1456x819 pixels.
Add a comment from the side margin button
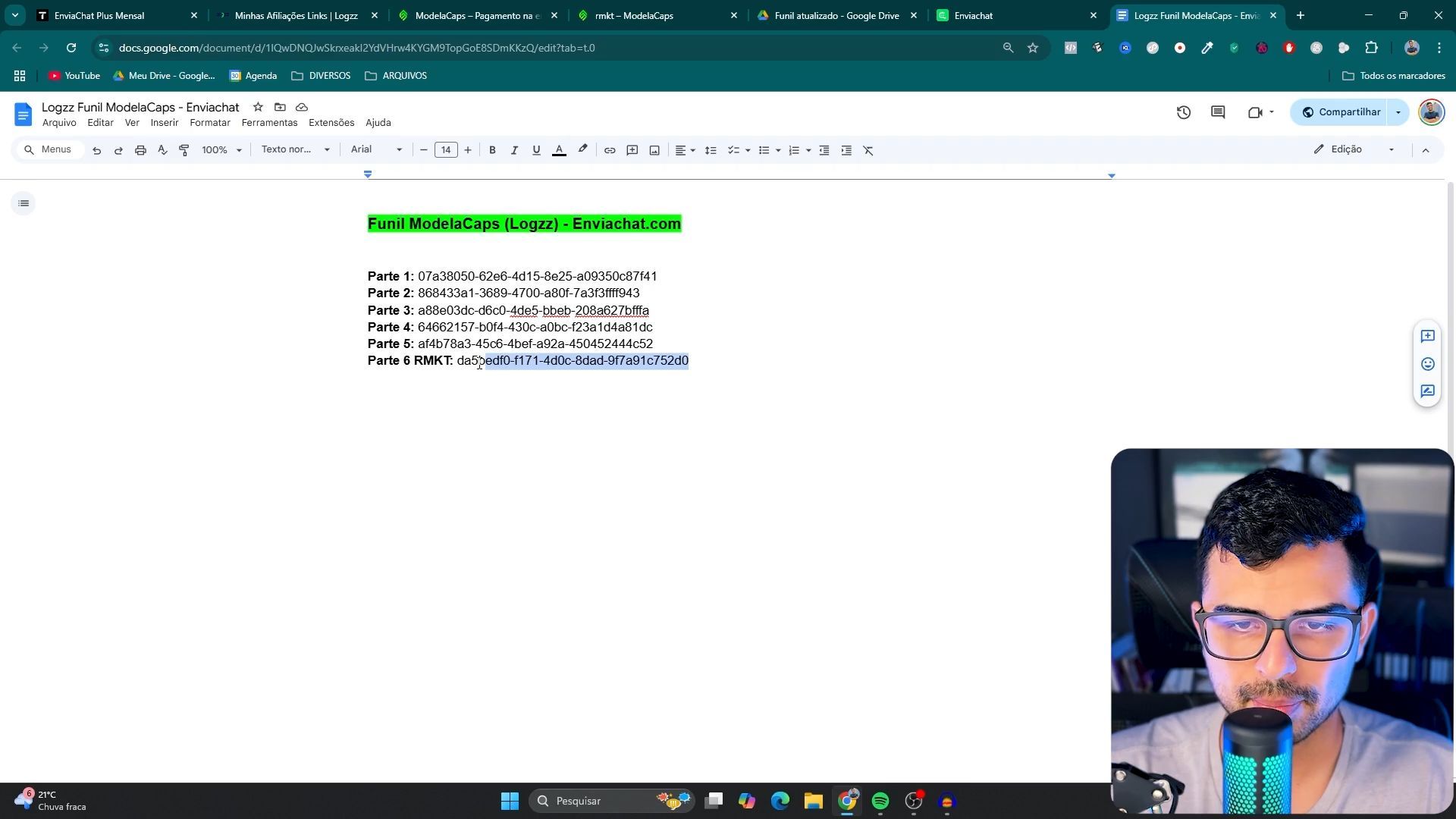[x=1427, y=336]
